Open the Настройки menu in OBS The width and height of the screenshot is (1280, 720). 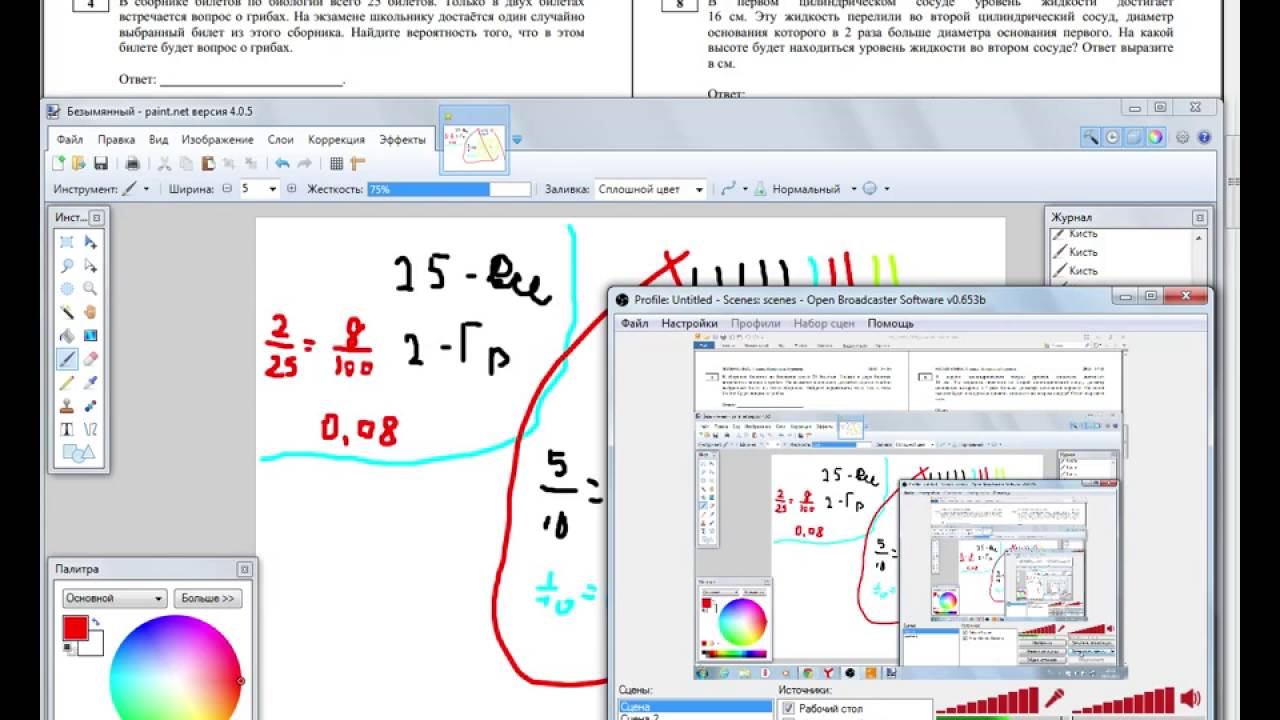(x=689, y=324)
